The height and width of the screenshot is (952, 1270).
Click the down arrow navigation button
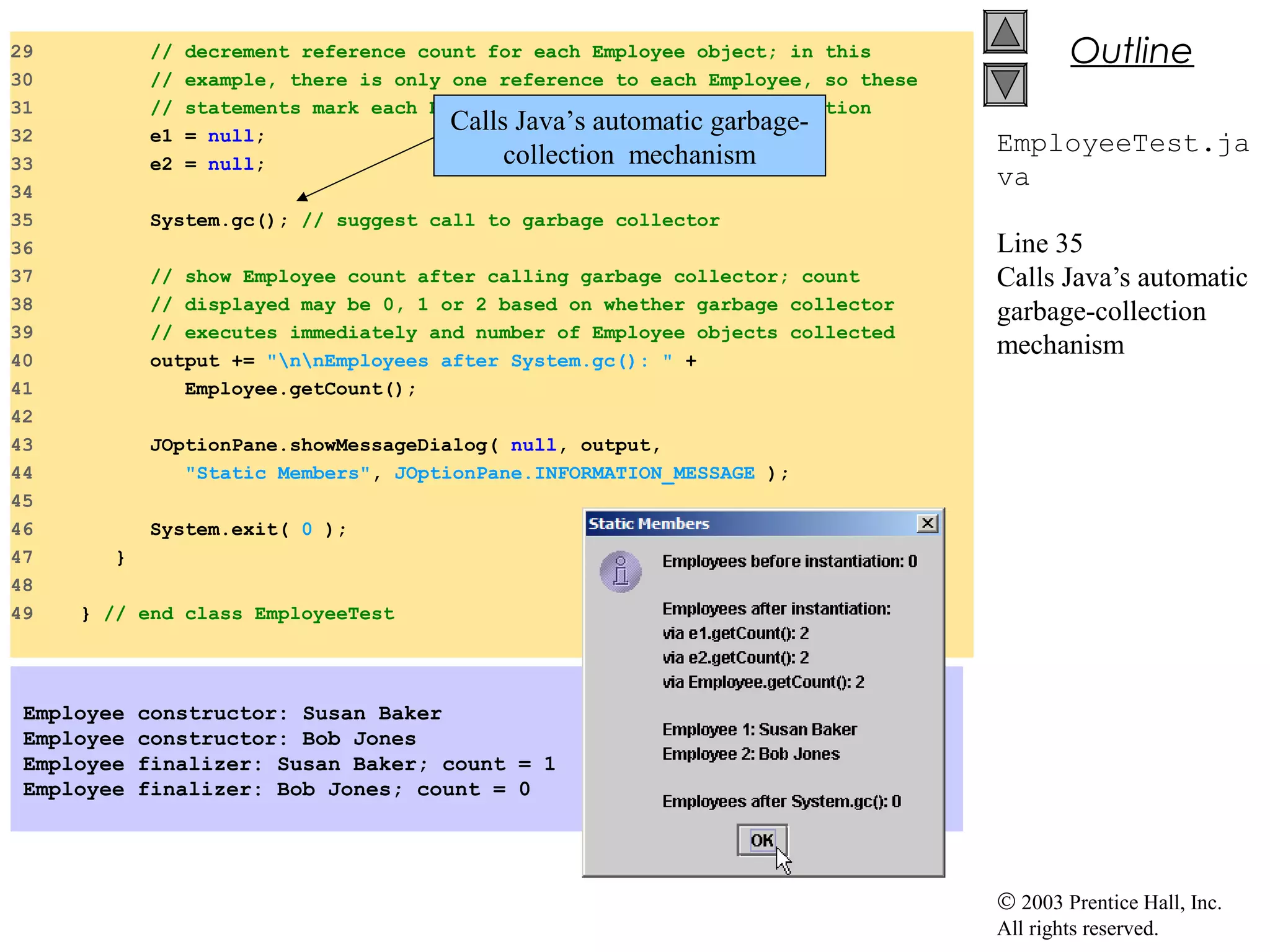coord(1005,84)
